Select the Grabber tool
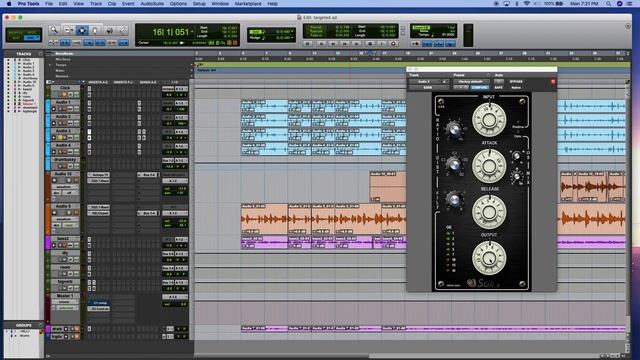This screenshot has height=360, width=640. [x=95, y=30]
